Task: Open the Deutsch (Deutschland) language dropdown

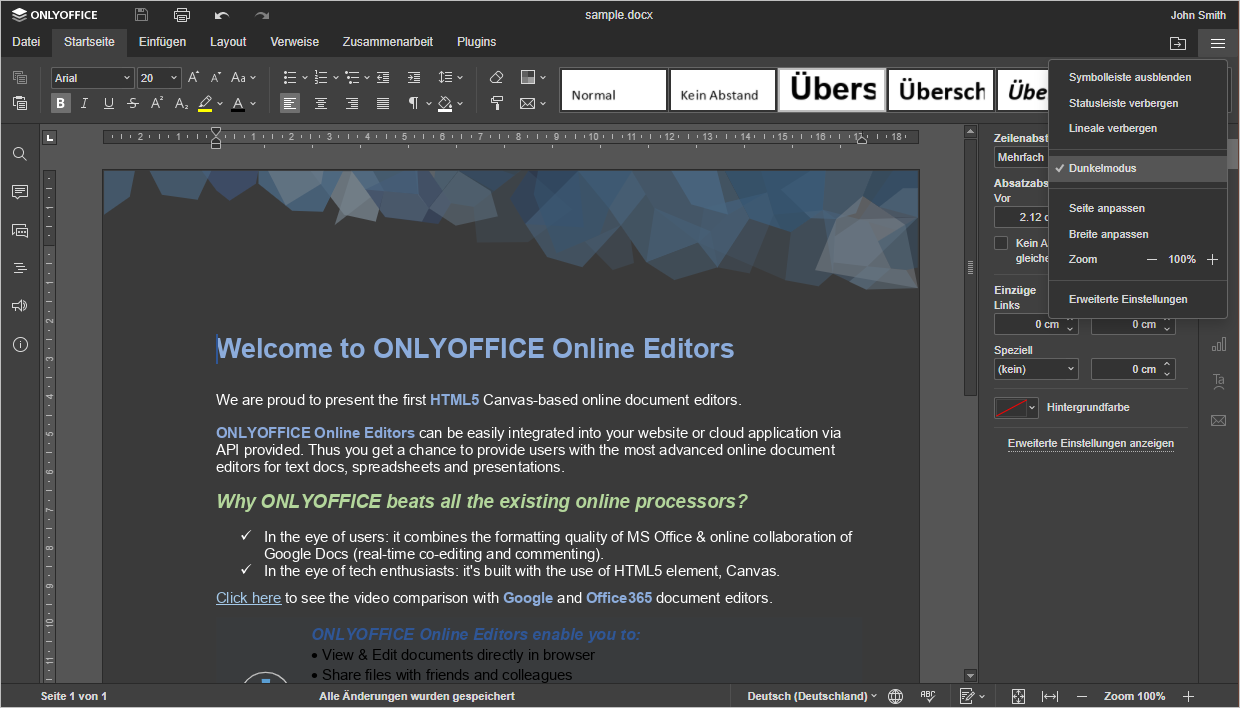Action: coord(812,696)
